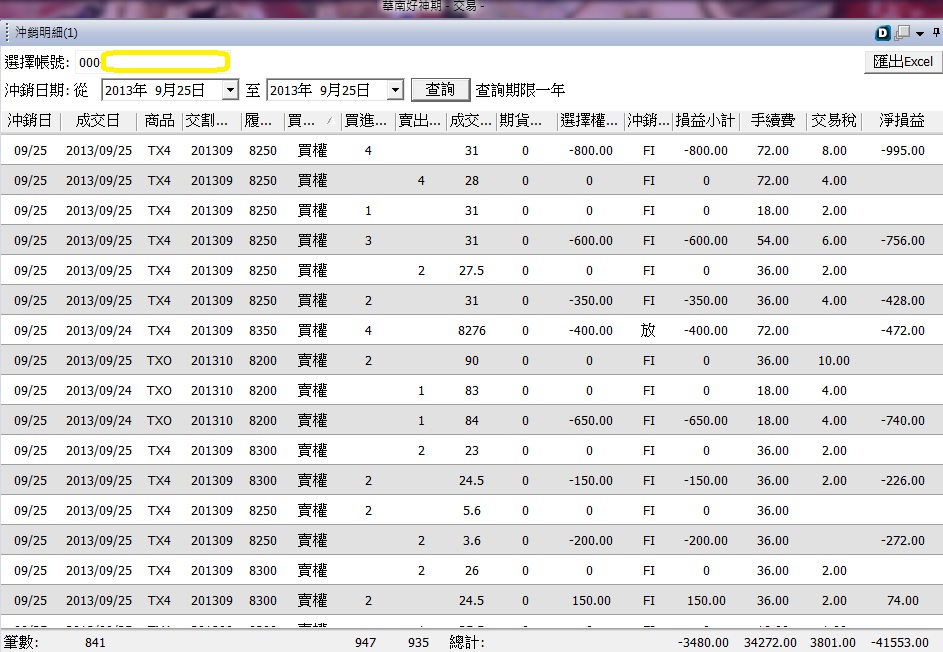Click the 8350 strike price cell

263,330
